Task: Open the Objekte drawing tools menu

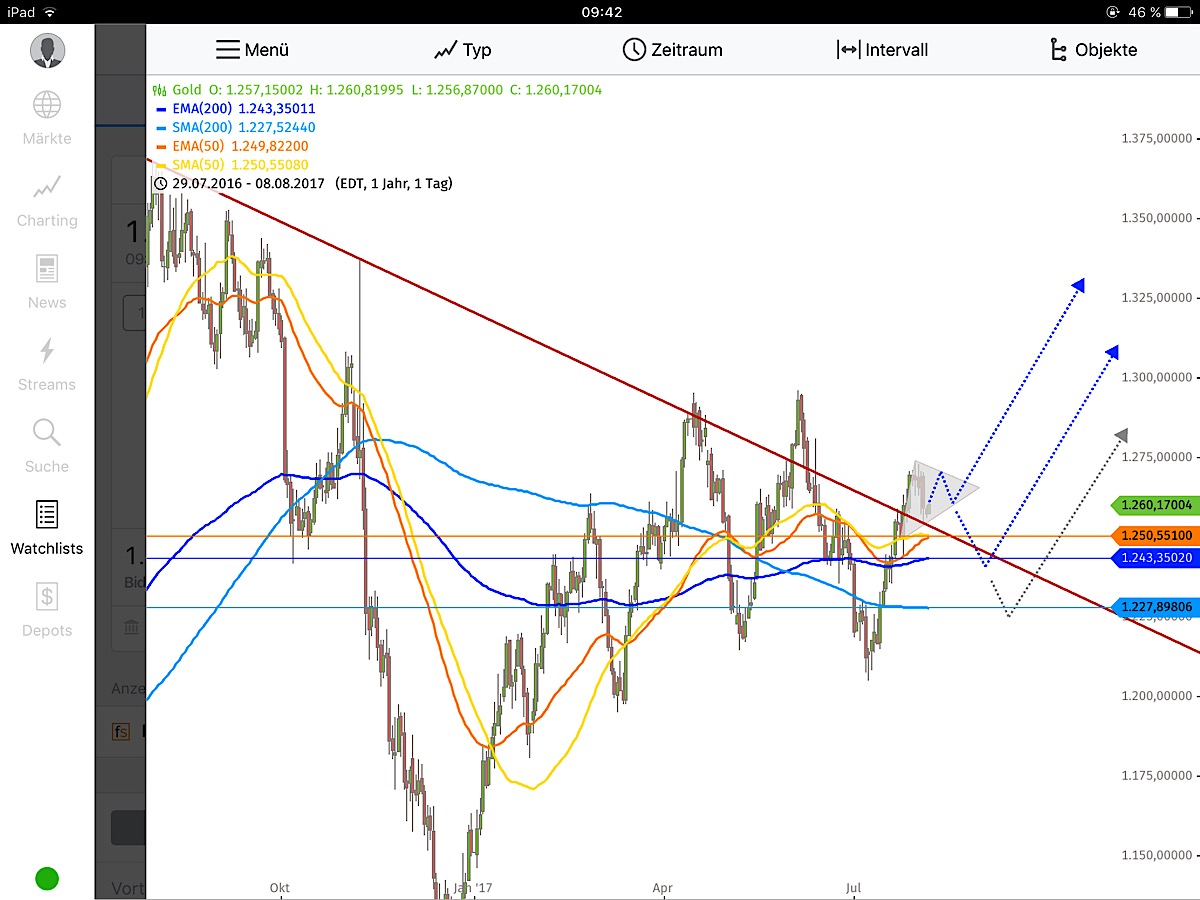Action: tap(1096, 49)
